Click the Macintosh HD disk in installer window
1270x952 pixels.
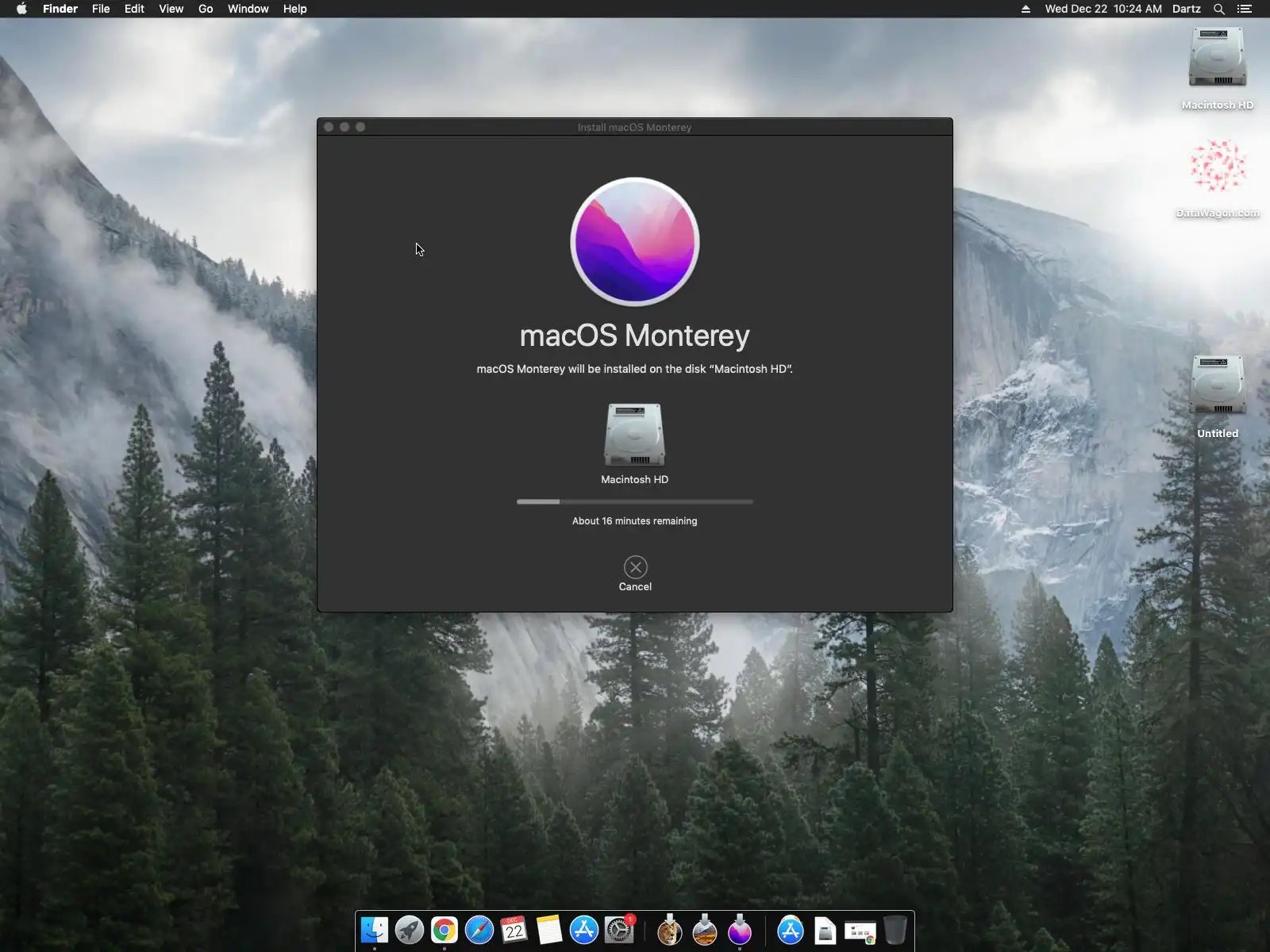pos(635,435)
